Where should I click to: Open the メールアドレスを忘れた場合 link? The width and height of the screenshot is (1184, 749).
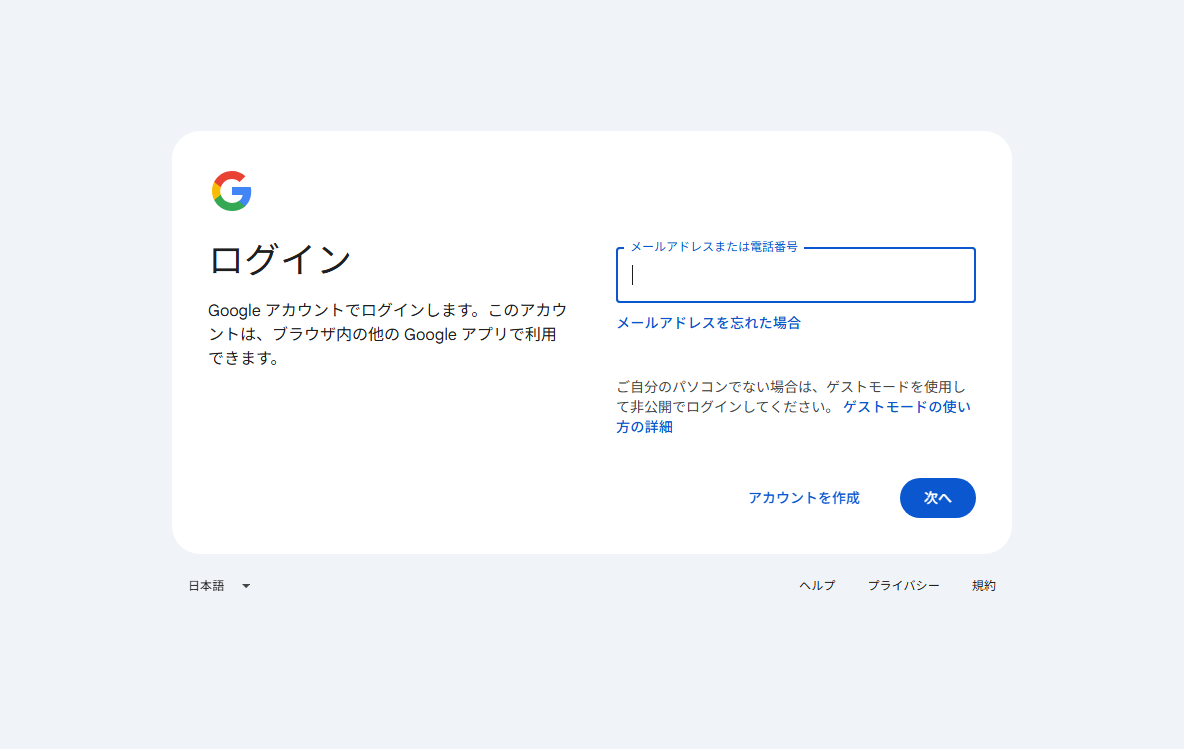coord(708,323)
